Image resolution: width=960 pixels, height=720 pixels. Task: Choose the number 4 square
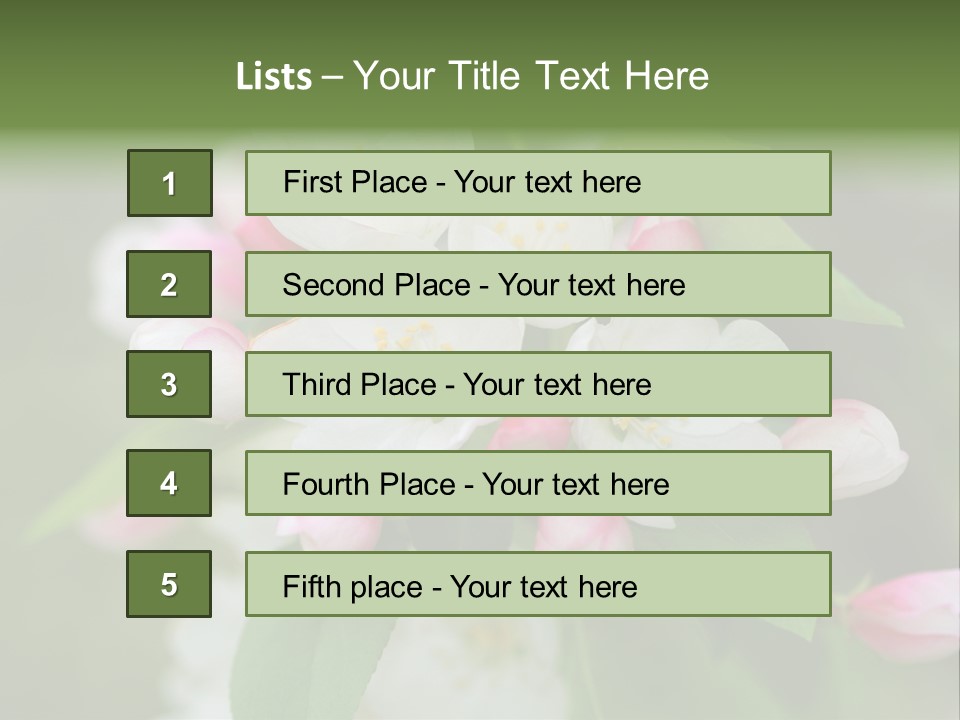(169, 483)
